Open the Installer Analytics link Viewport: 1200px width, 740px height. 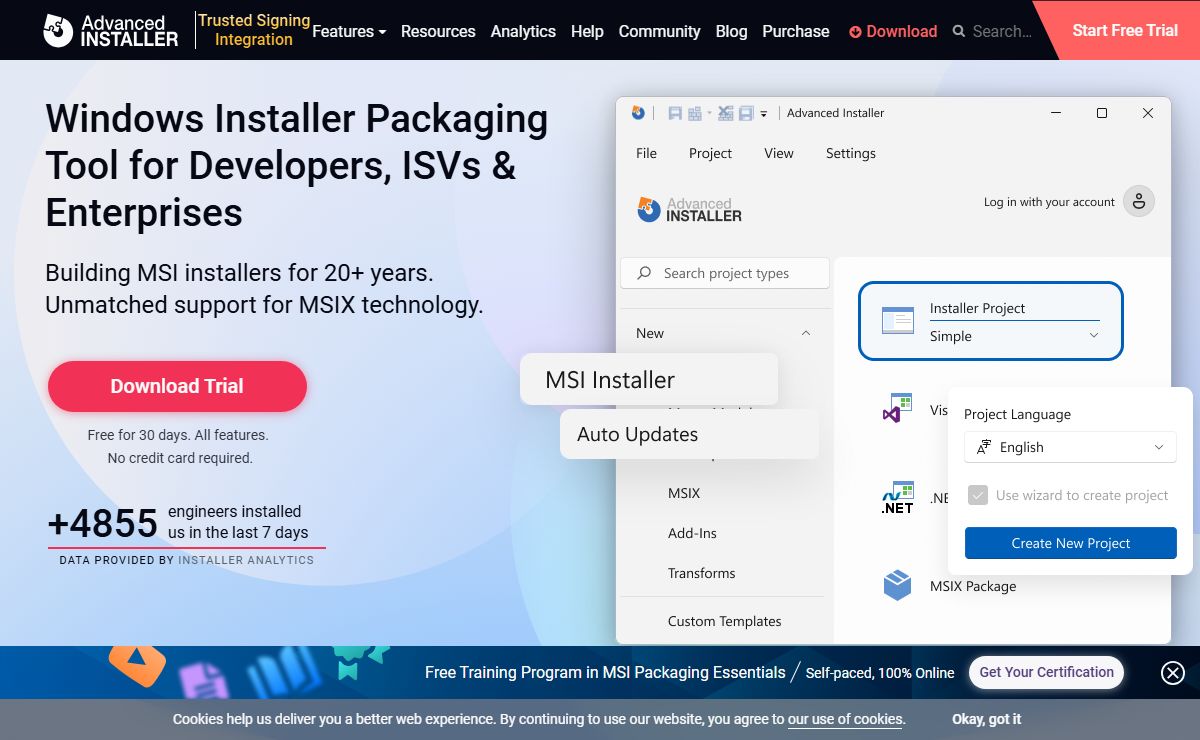246,560
